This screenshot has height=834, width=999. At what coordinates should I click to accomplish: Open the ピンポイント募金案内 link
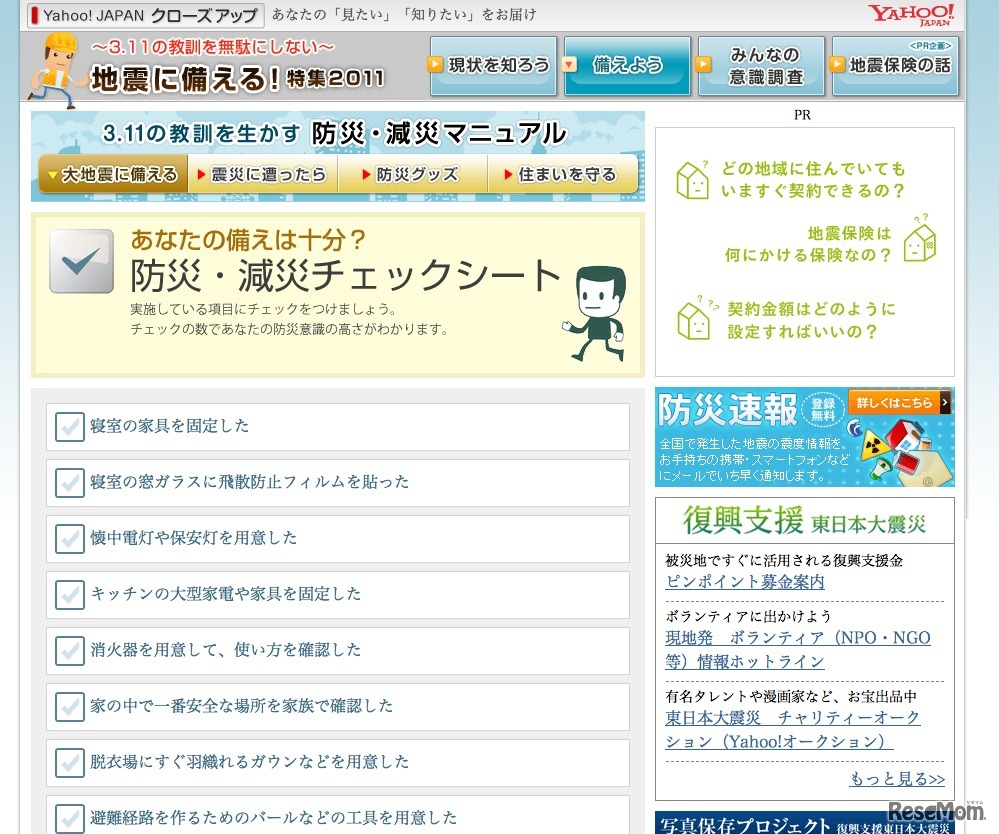pyautogui.click(x=745, y=582)
